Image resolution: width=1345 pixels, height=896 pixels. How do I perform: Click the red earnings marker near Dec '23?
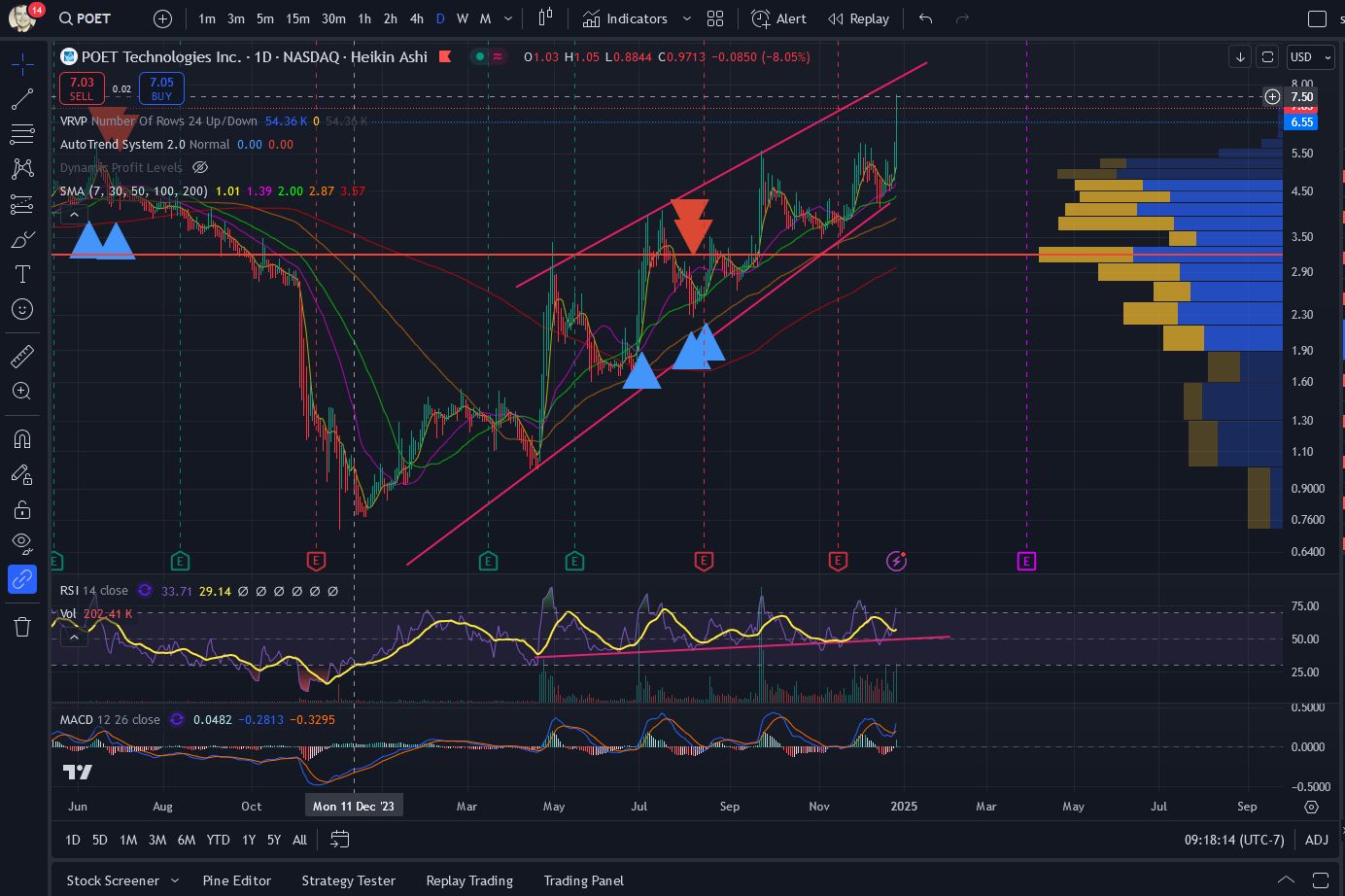point(316,561)
